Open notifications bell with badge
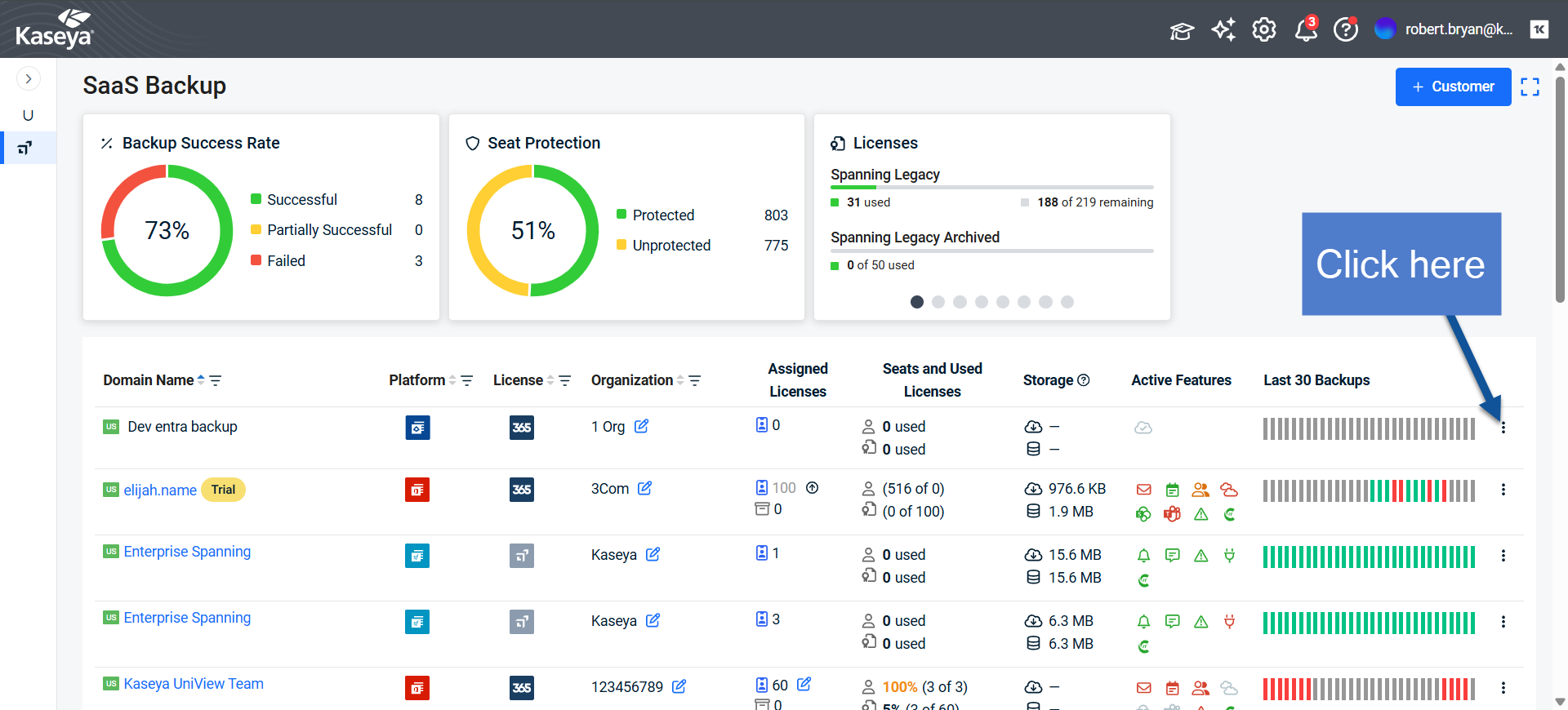The height and width of the screenshot is (710, 1568). pyautogui.click(x=1305, y=30)
